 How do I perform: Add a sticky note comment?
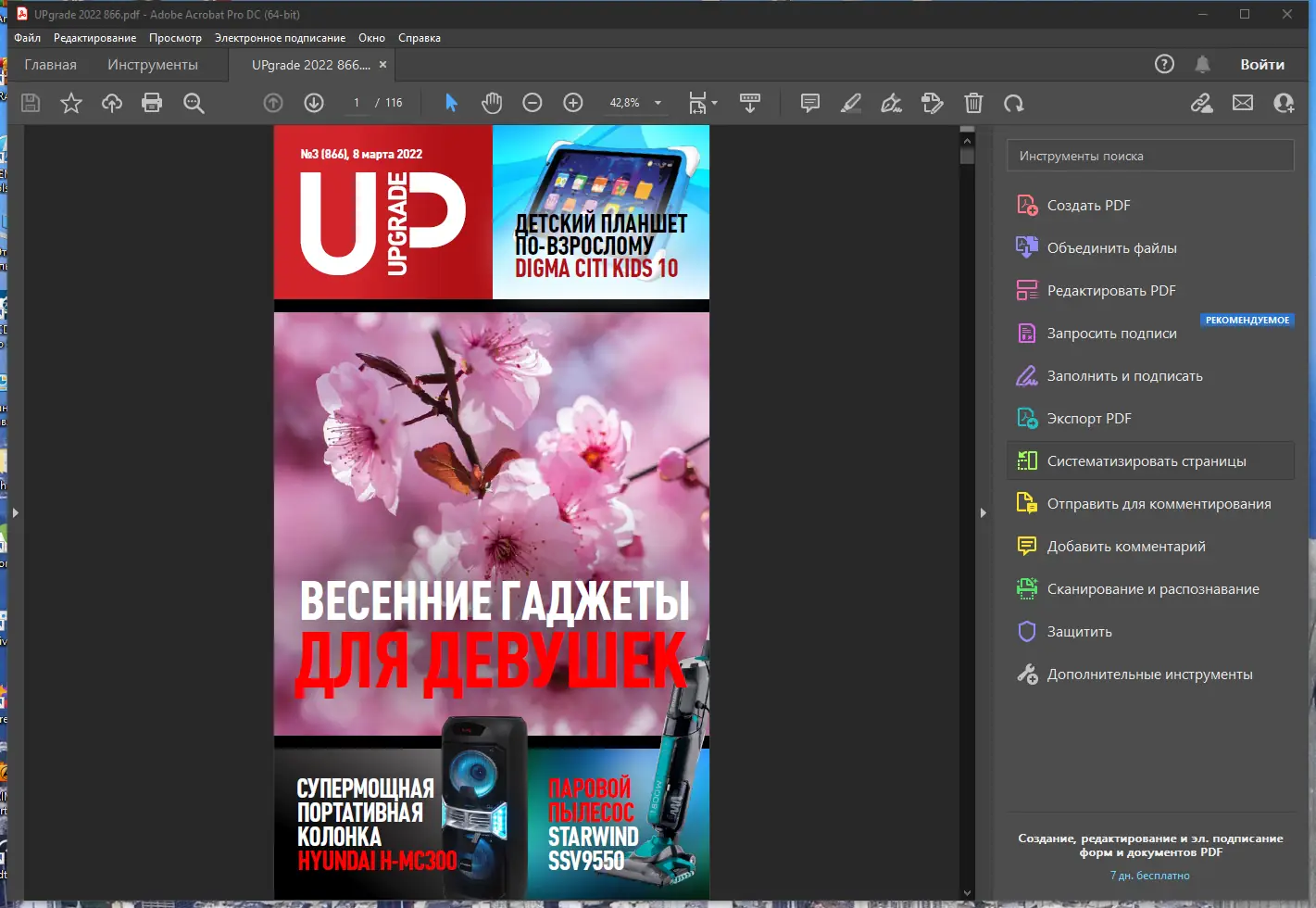pos(809,103)
